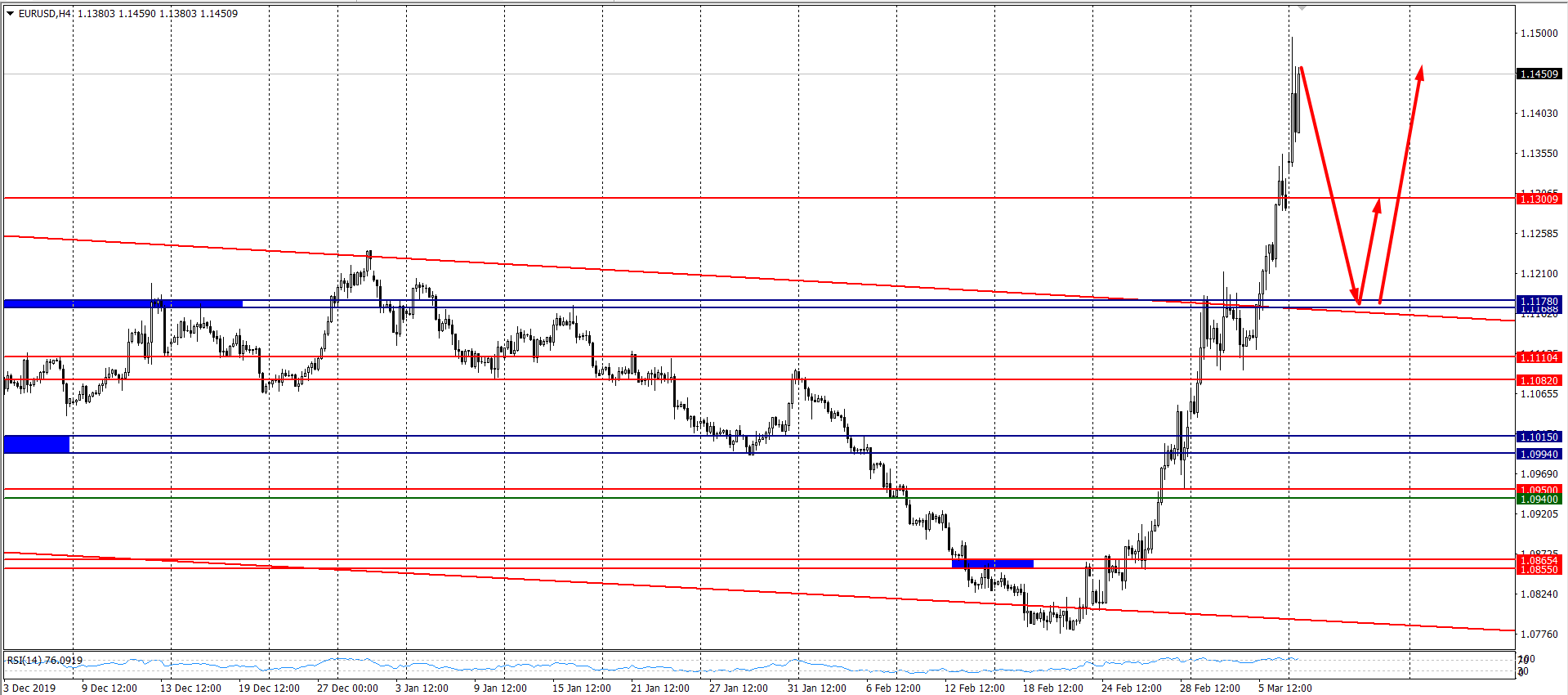Screen dimensions: 1568x695
Task: Click the blue 1.11780 level label
Action: click(x=1539, y=302)
